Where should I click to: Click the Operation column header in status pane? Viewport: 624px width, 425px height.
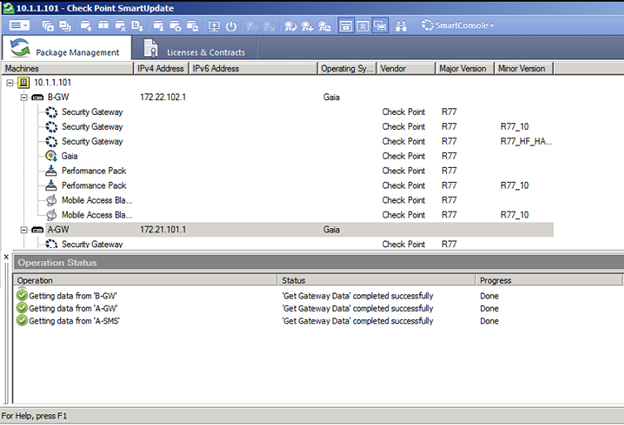point(145,280)
